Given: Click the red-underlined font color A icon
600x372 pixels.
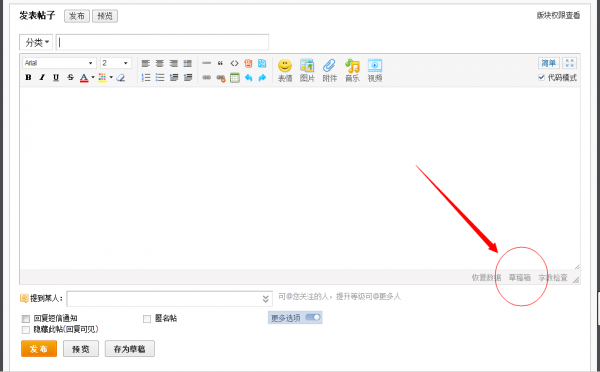Looking at the screenshot, I should [84, 78].
